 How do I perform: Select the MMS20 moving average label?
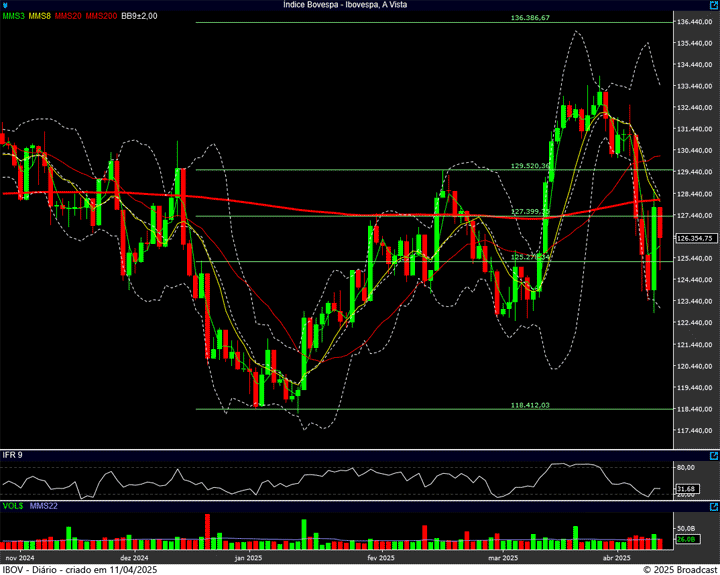pyautogui.click(x=69, y=17)
